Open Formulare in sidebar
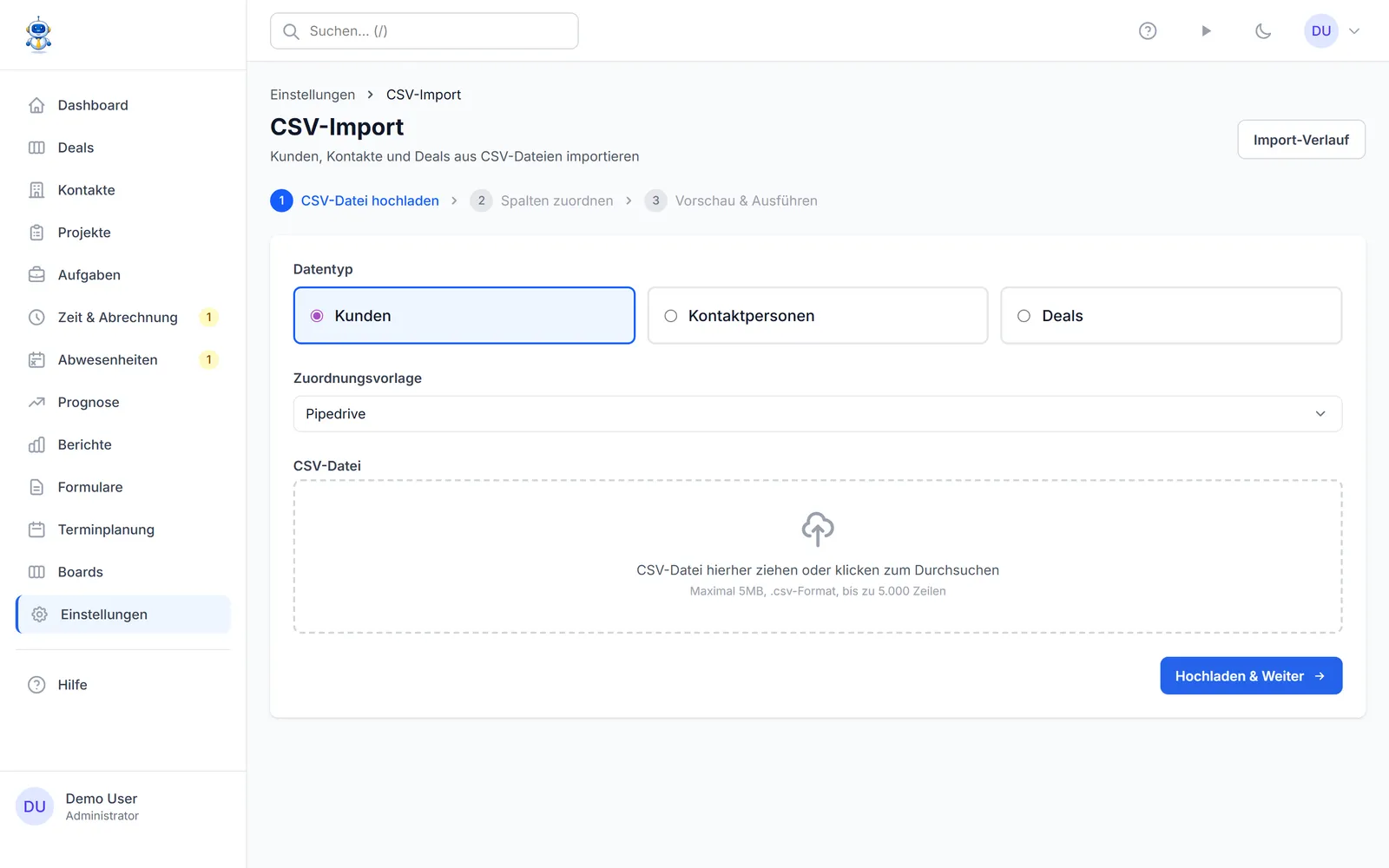1389x868 pixels. pos(123,488)
